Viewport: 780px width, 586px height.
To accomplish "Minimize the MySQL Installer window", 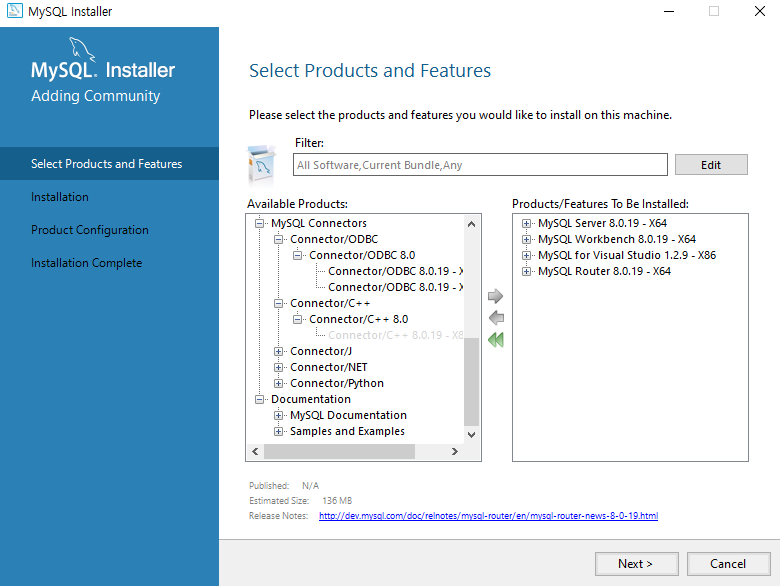I will click(x=669, y=11).
